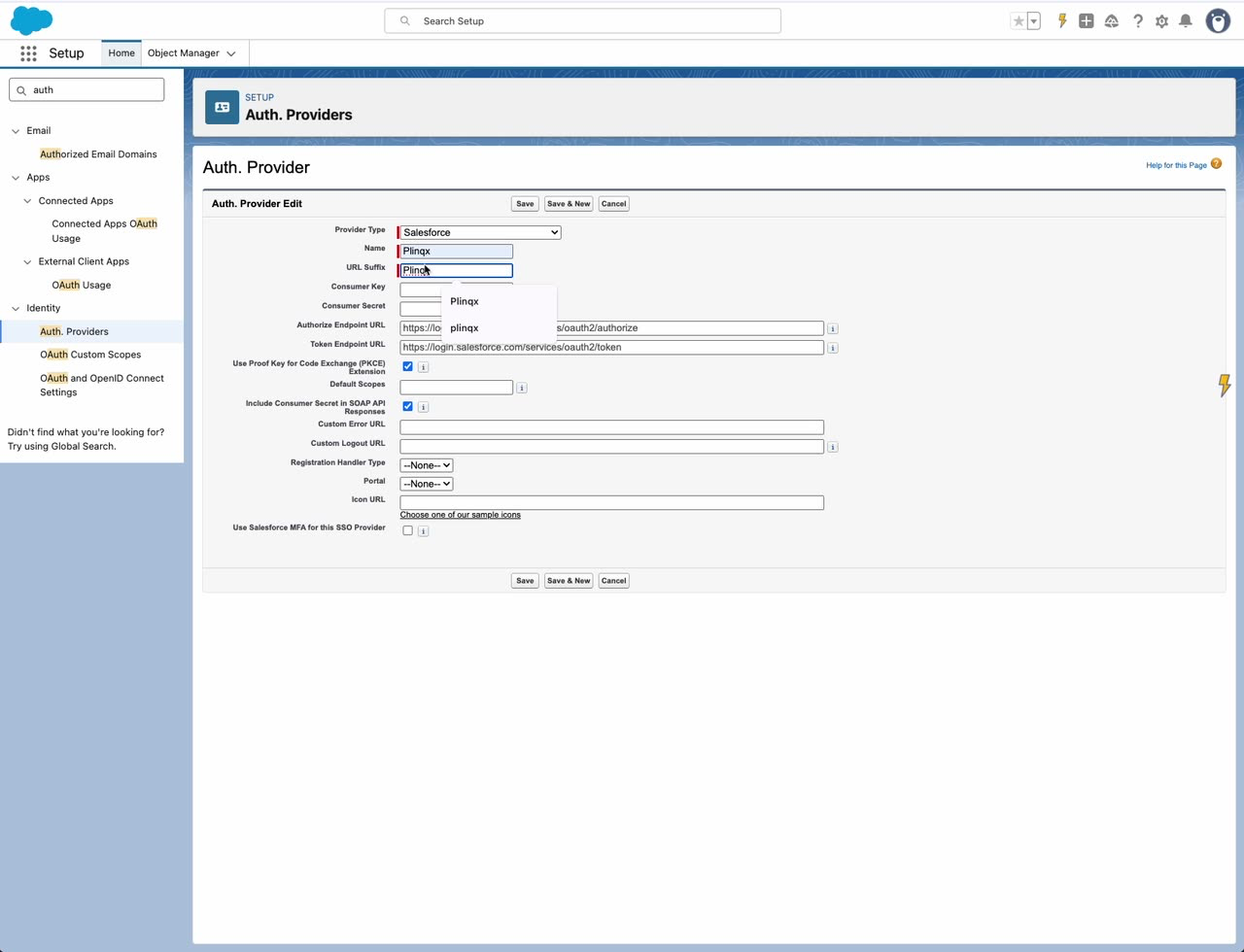This screenshot has height=952, width=1244.
Task: Click the favorites star icon
Action: [1019, 20]
